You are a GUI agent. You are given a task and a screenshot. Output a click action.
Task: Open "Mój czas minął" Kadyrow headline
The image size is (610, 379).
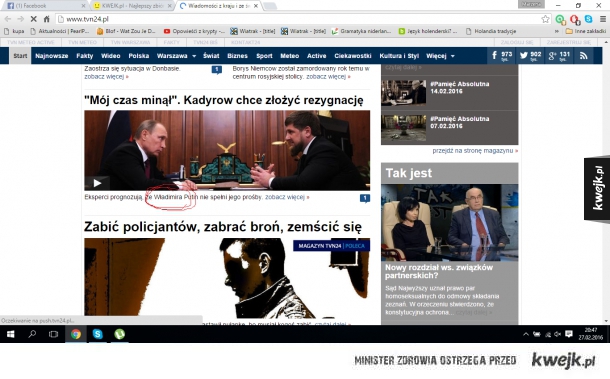click(x=224, y=100)
